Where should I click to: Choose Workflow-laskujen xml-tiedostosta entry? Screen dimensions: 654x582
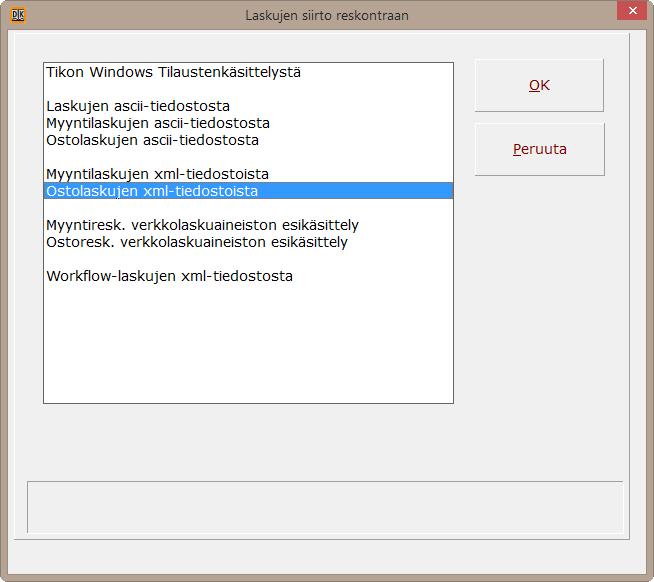(x=248, y=276)
